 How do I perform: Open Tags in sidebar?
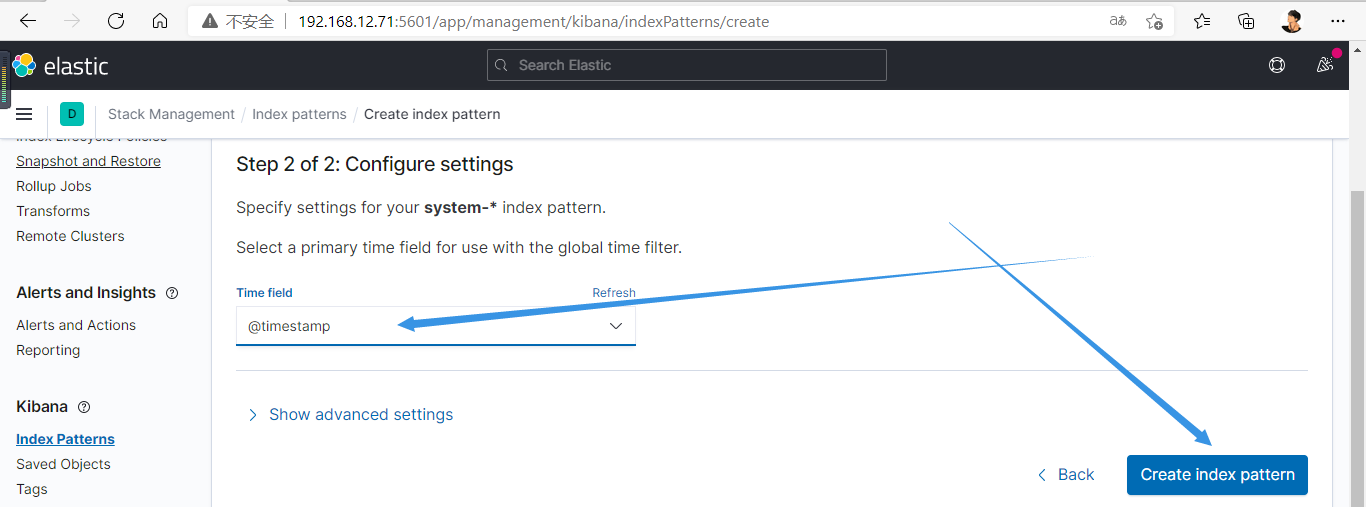point(32,489)
